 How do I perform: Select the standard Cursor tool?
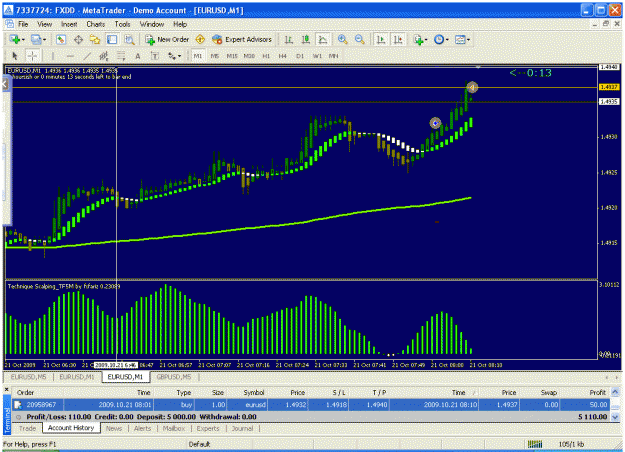click(15, 56)
